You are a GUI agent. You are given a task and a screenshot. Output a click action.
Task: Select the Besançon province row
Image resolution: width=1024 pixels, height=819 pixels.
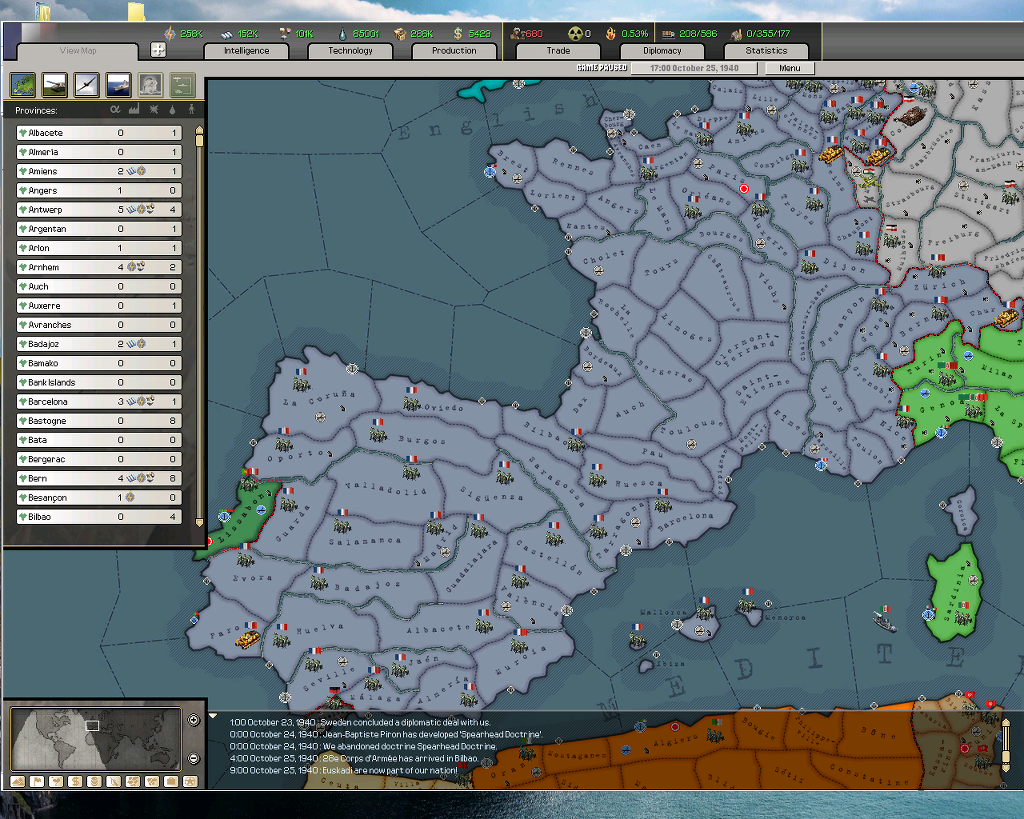[x=99, y=498]
